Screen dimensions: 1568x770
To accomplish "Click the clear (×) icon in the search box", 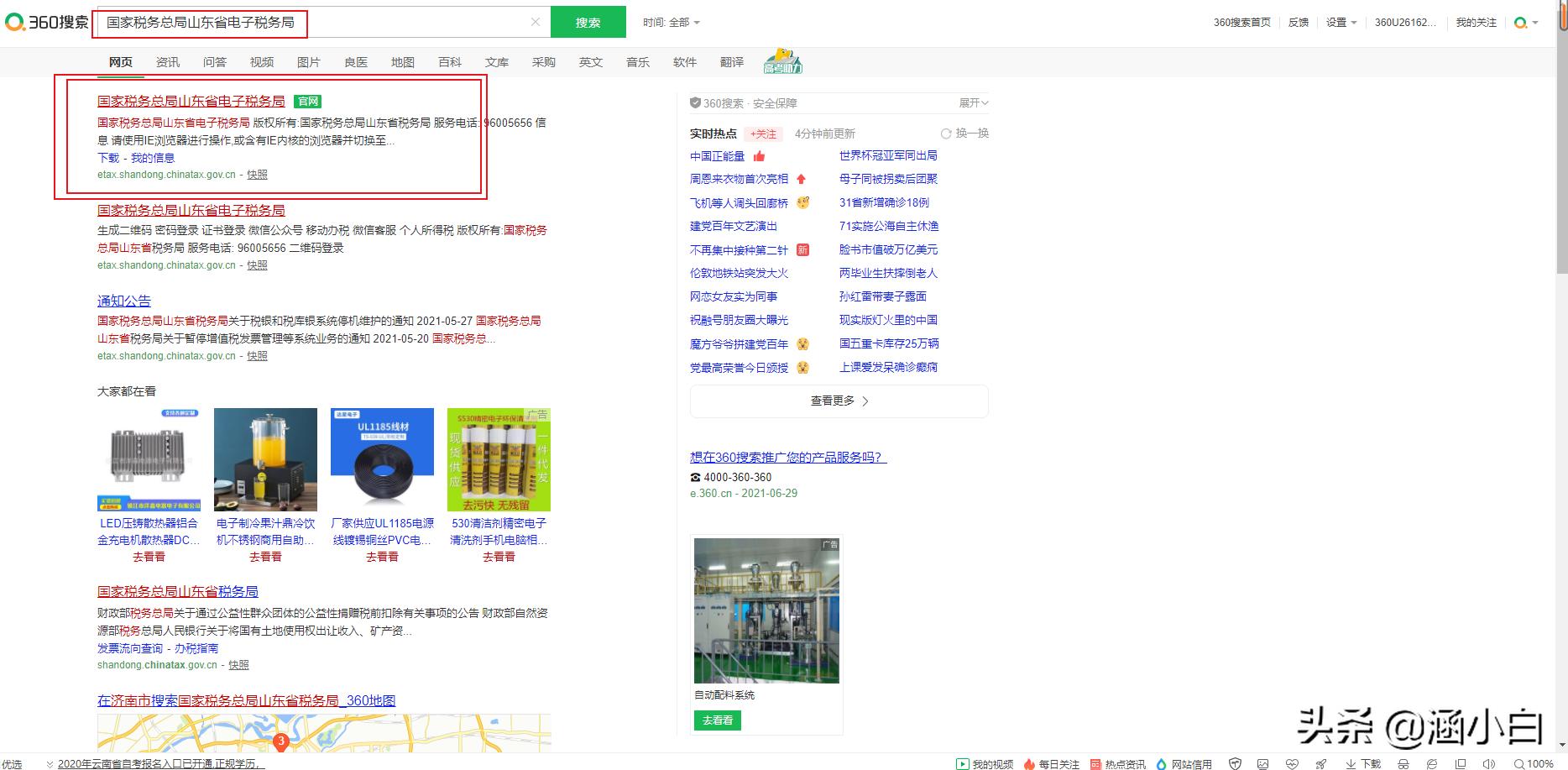I will point(536,23).
